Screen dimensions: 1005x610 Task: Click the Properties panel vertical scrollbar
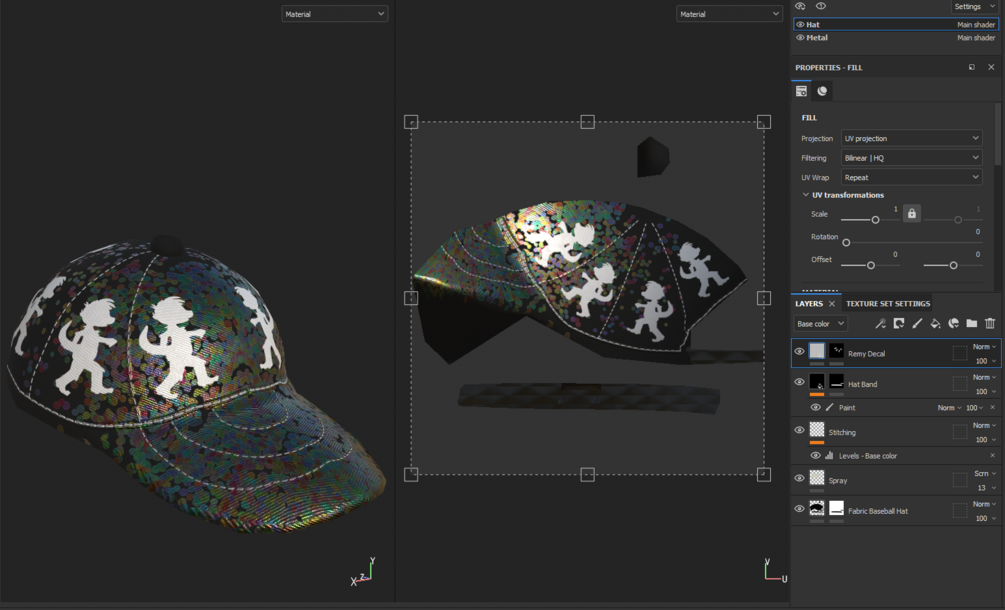(997, 134)
